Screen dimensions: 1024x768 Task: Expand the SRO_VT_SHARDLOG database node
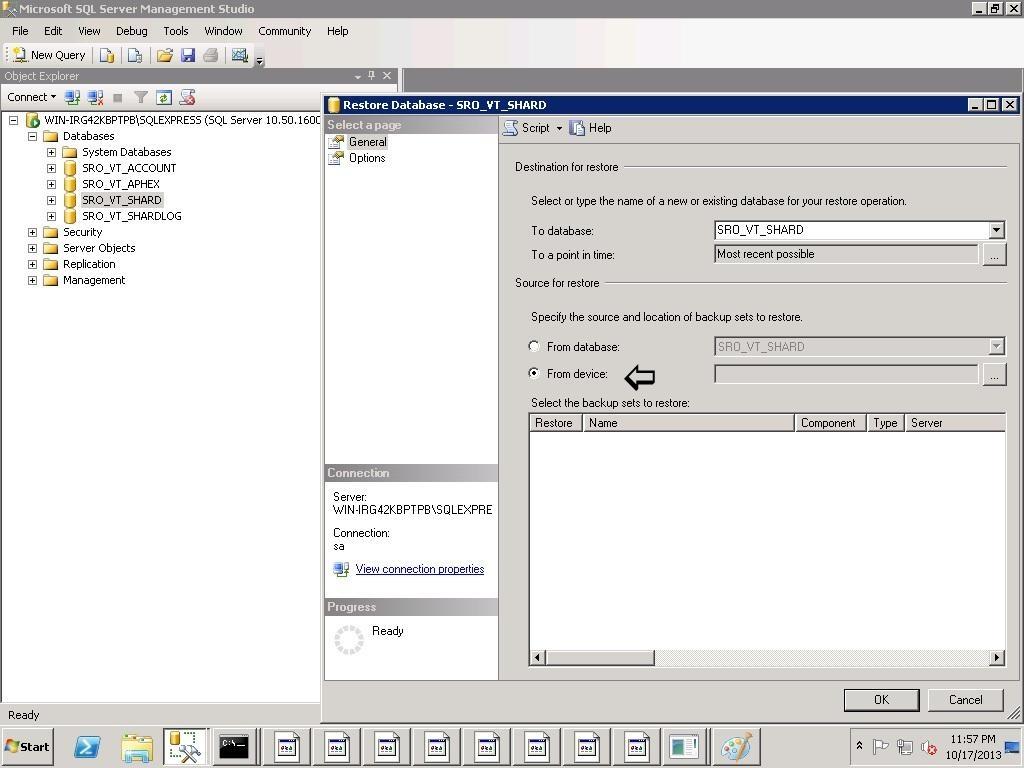[x=51, y=216]
